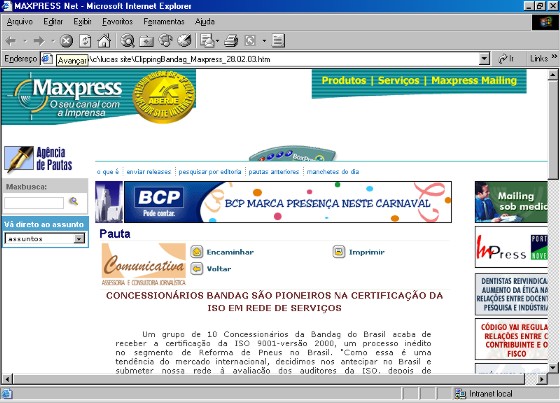Open the Mail toolbar icon
Screen dimensions: 560x403
click(207, 40)
